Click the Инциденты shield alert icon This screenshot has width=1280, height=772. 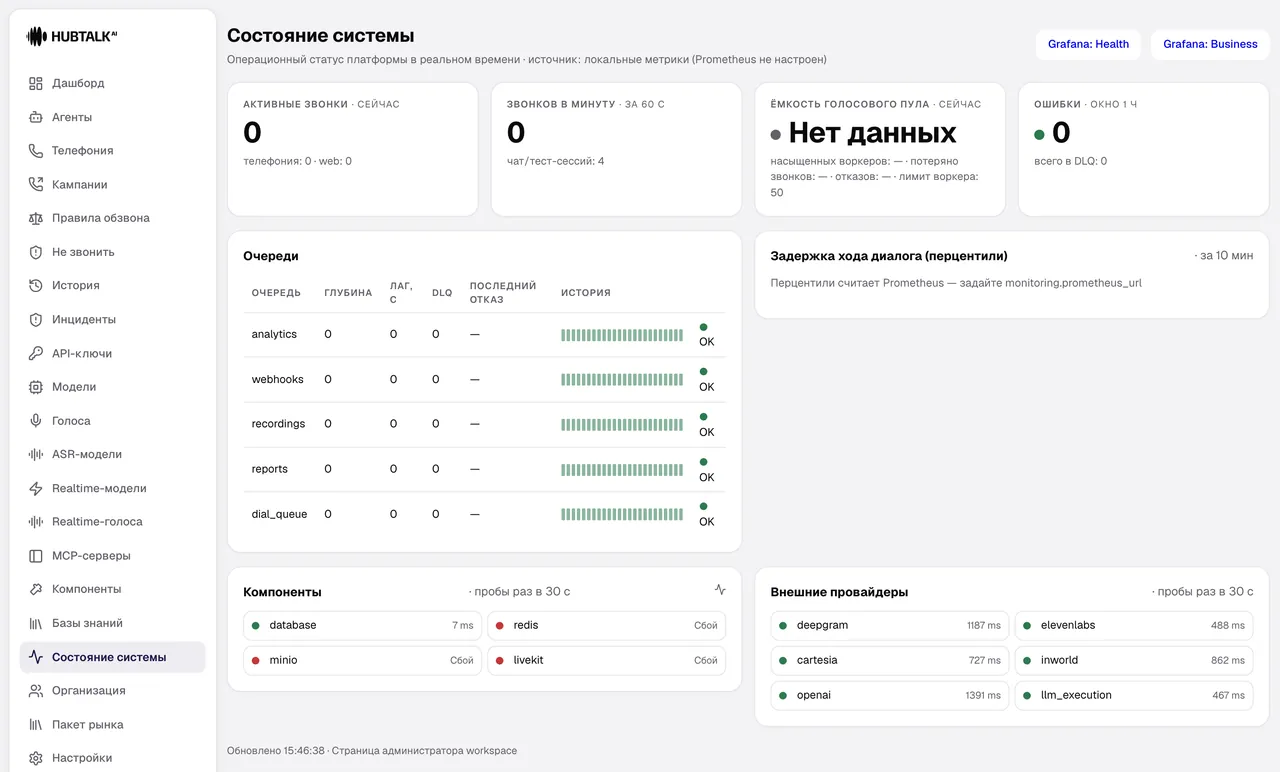36,320
